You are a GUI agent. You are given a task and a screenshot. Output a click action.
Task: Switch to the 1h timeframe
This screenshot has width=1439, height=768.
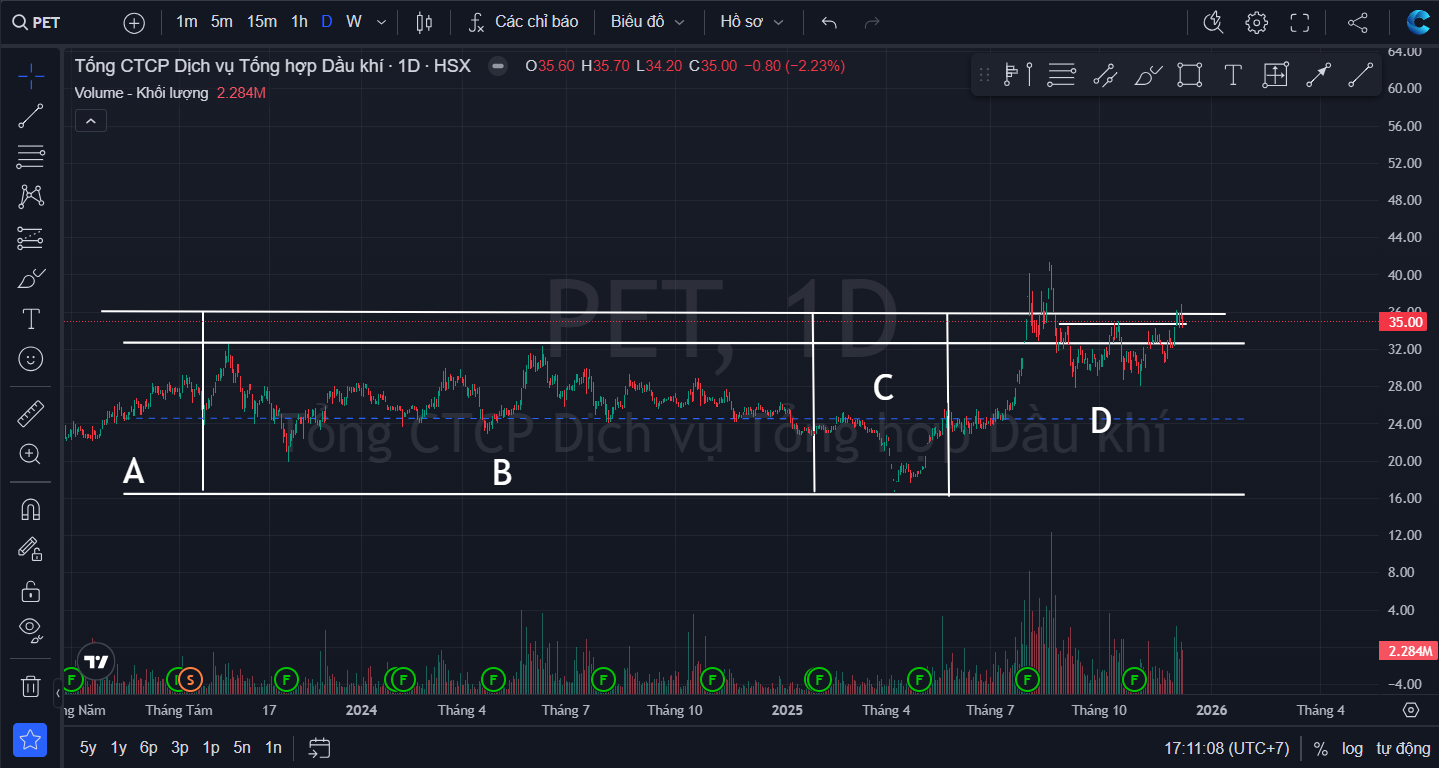(x=299, y=22)
